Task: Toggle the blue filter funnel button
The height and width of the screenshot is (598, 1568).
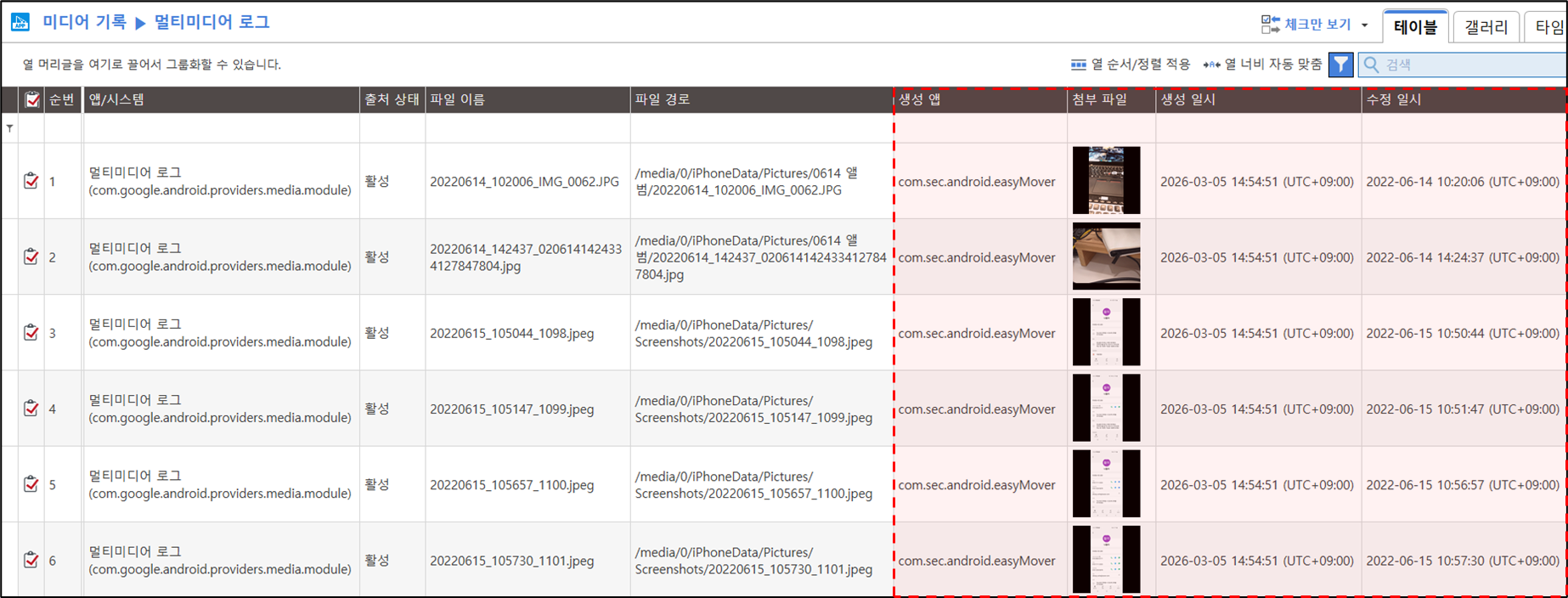Action: click(1340, 65)
